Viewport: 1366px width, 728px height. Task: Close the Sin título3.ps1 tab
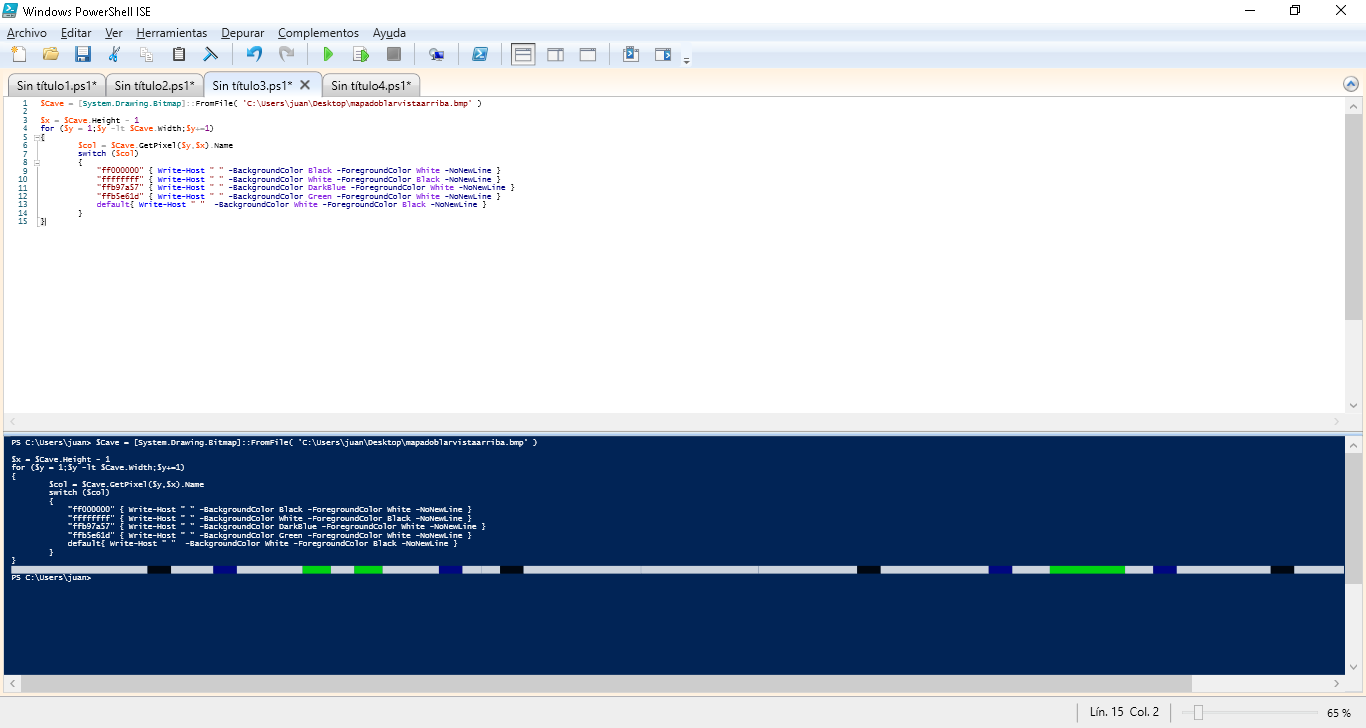(x=305, y=85)
